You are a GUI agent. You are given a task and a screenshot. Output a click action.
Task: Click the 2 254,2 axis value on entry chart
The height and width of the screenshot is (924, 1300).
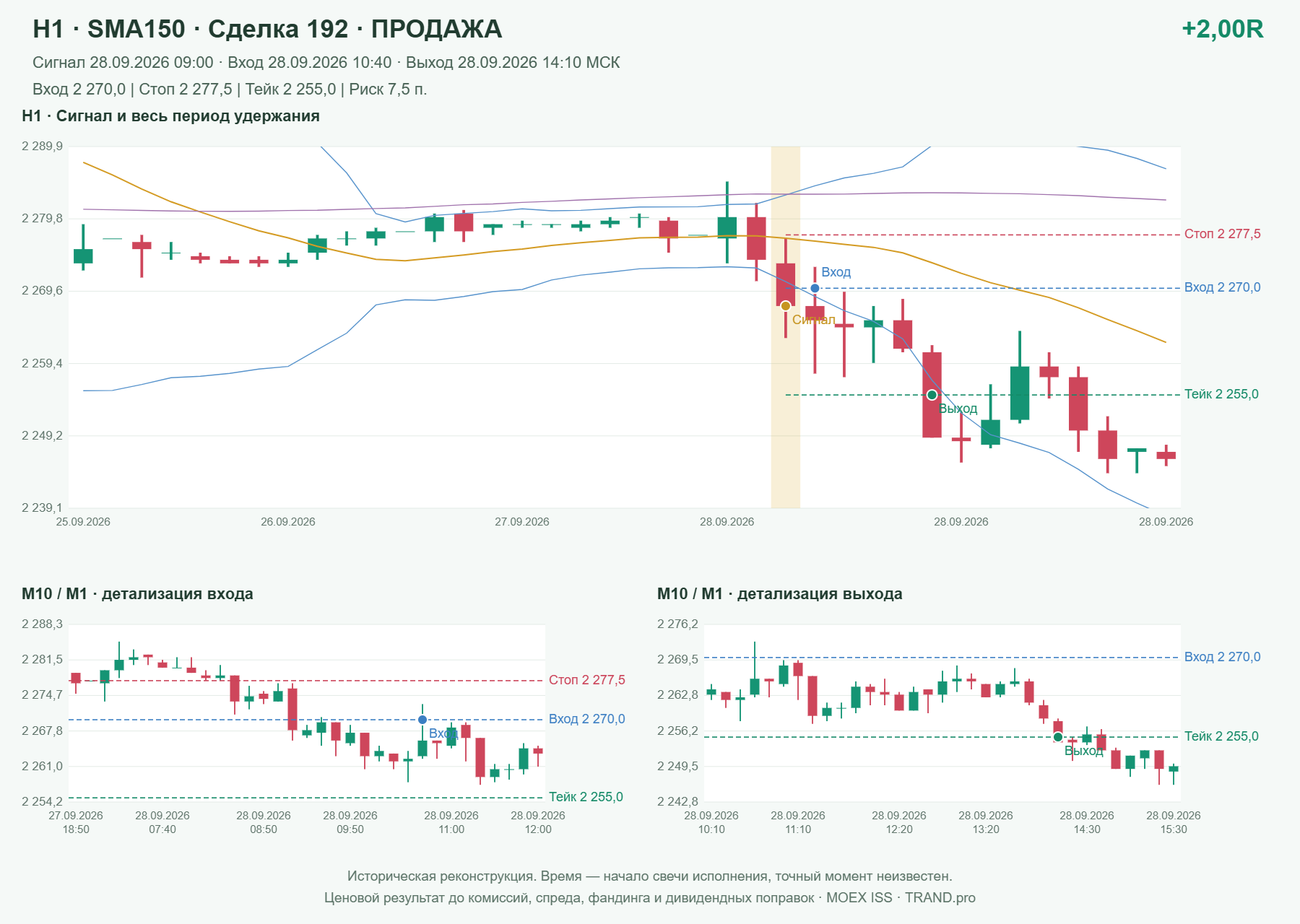click(42, 801)
